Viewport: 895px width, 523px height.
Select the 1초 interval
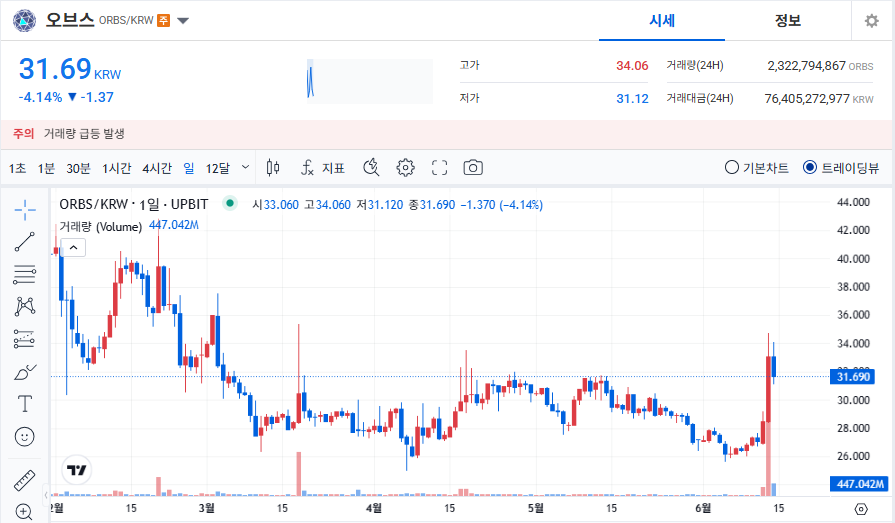pyautogui.click(x=17, y=168)
